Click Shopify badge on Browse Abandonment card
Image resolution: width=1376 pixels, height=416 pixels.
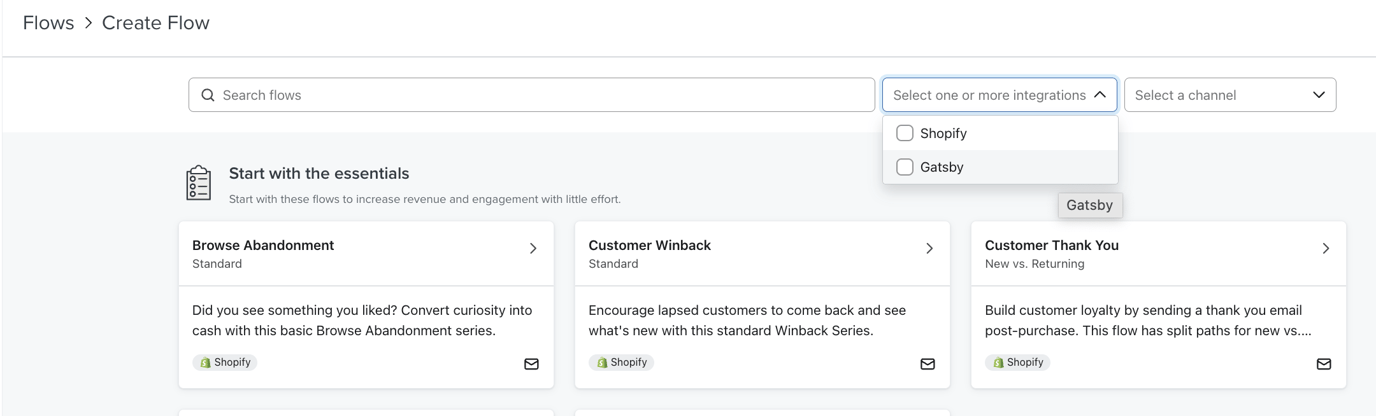pyautogui.click(x=225, y=362)
